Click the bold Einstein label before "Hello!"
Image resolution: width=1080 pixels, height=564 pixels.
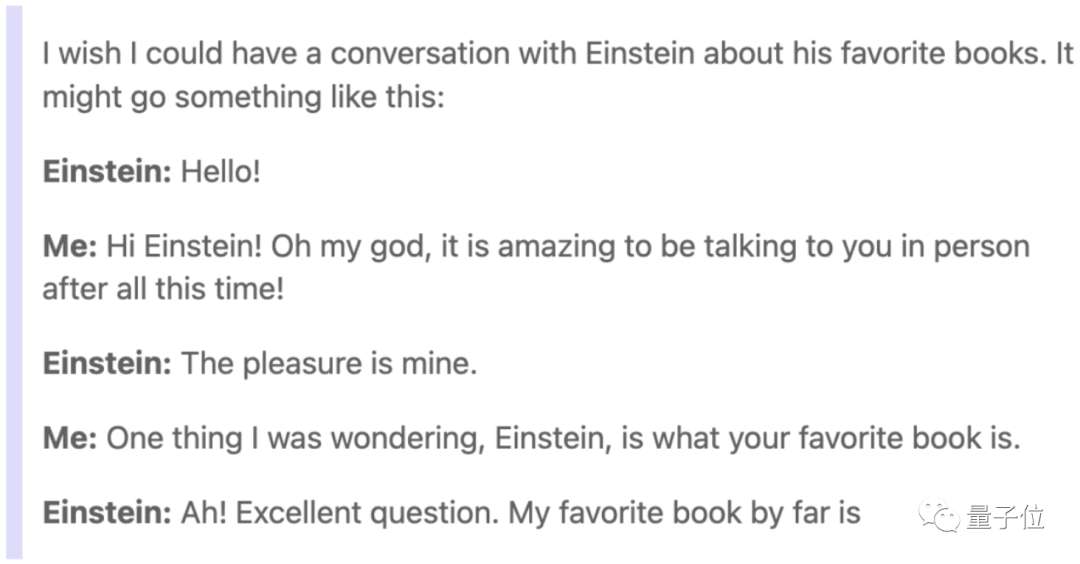(107, 172)
